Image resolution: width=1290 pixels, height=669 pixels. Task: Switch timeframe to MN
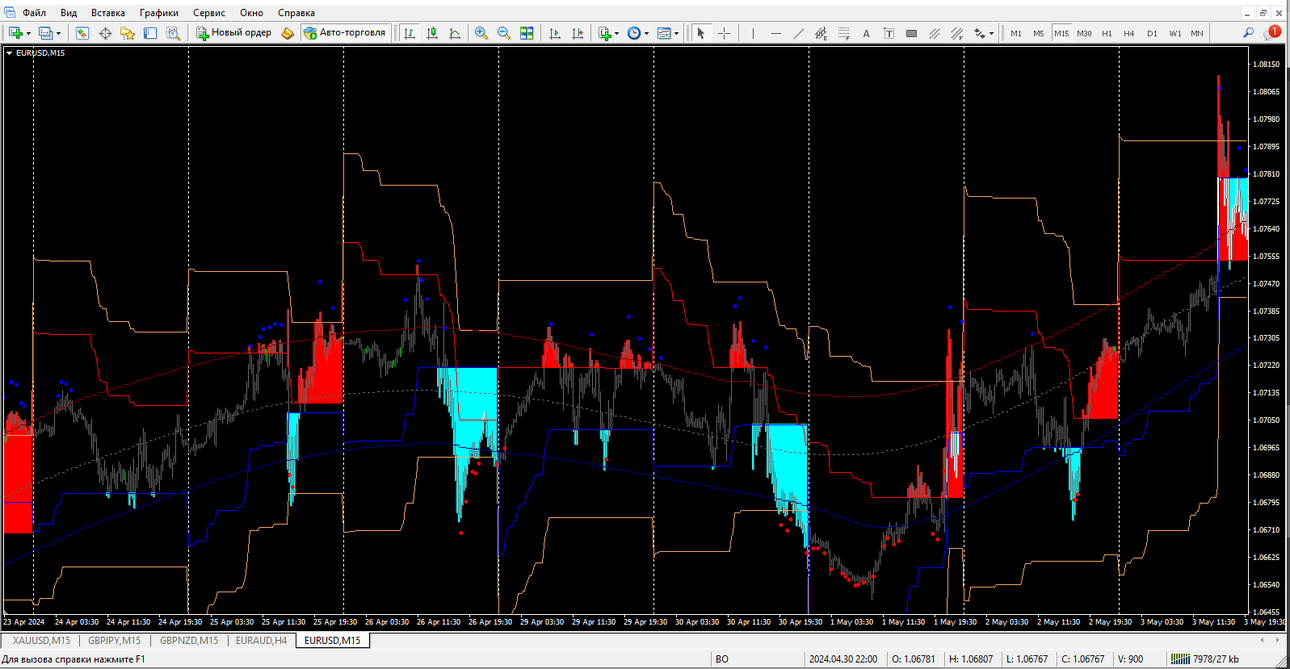pyautogui.click(x=1197, y=33)
